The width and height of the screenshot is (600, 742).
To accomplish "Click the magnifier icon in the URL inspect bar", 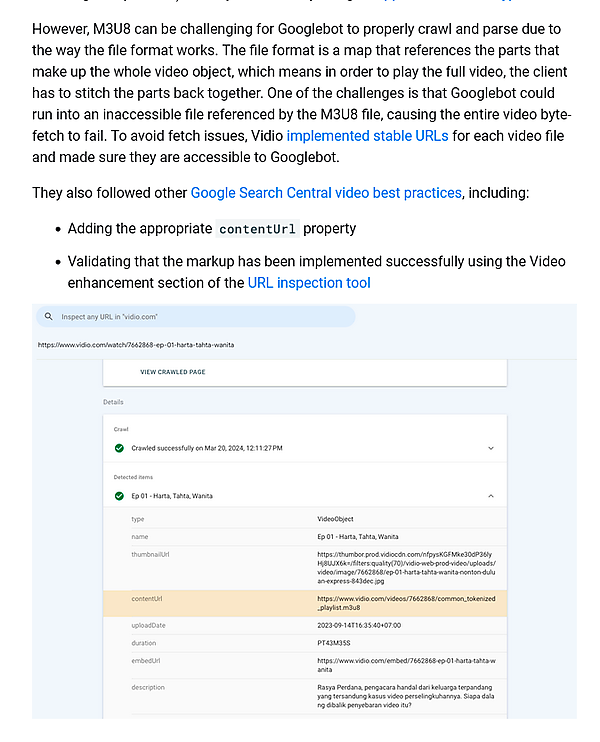I will click(48, 317).
